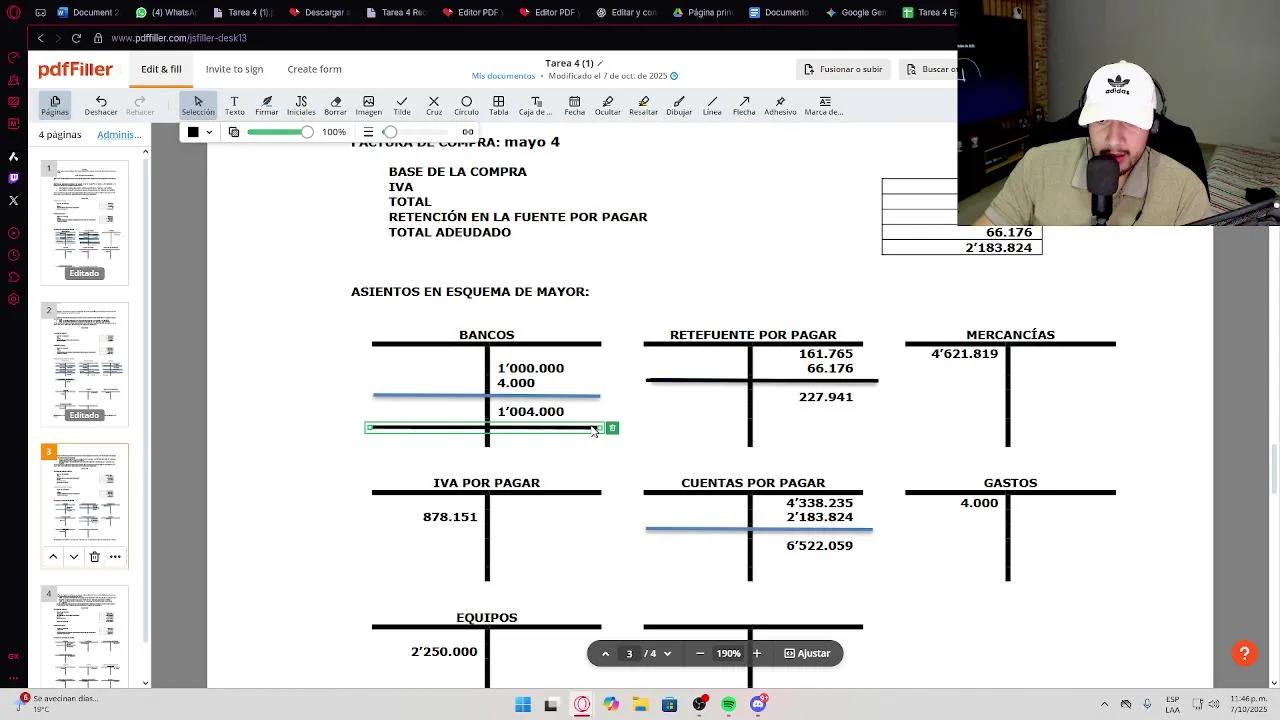Select the Firmar signature tool
This screenshot has width=1280, height=720.
pos(266,105)
